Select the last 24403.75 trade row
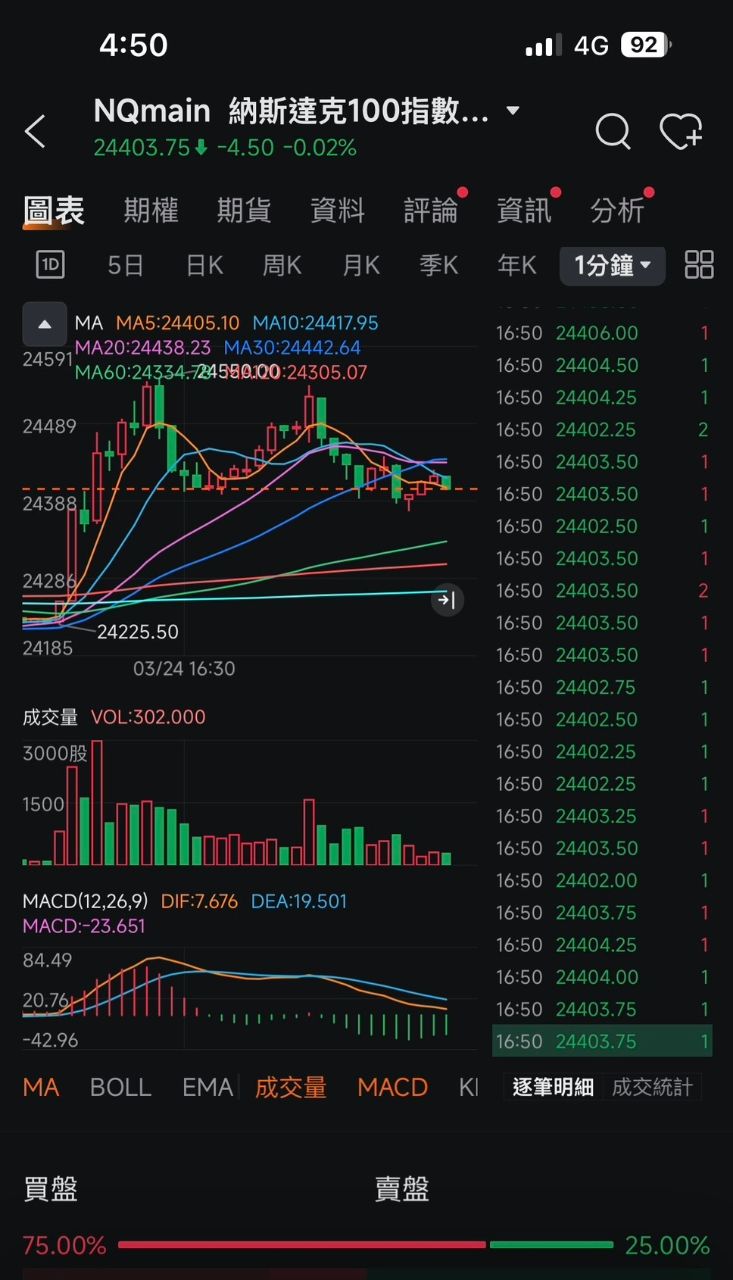 (602, 1041)
